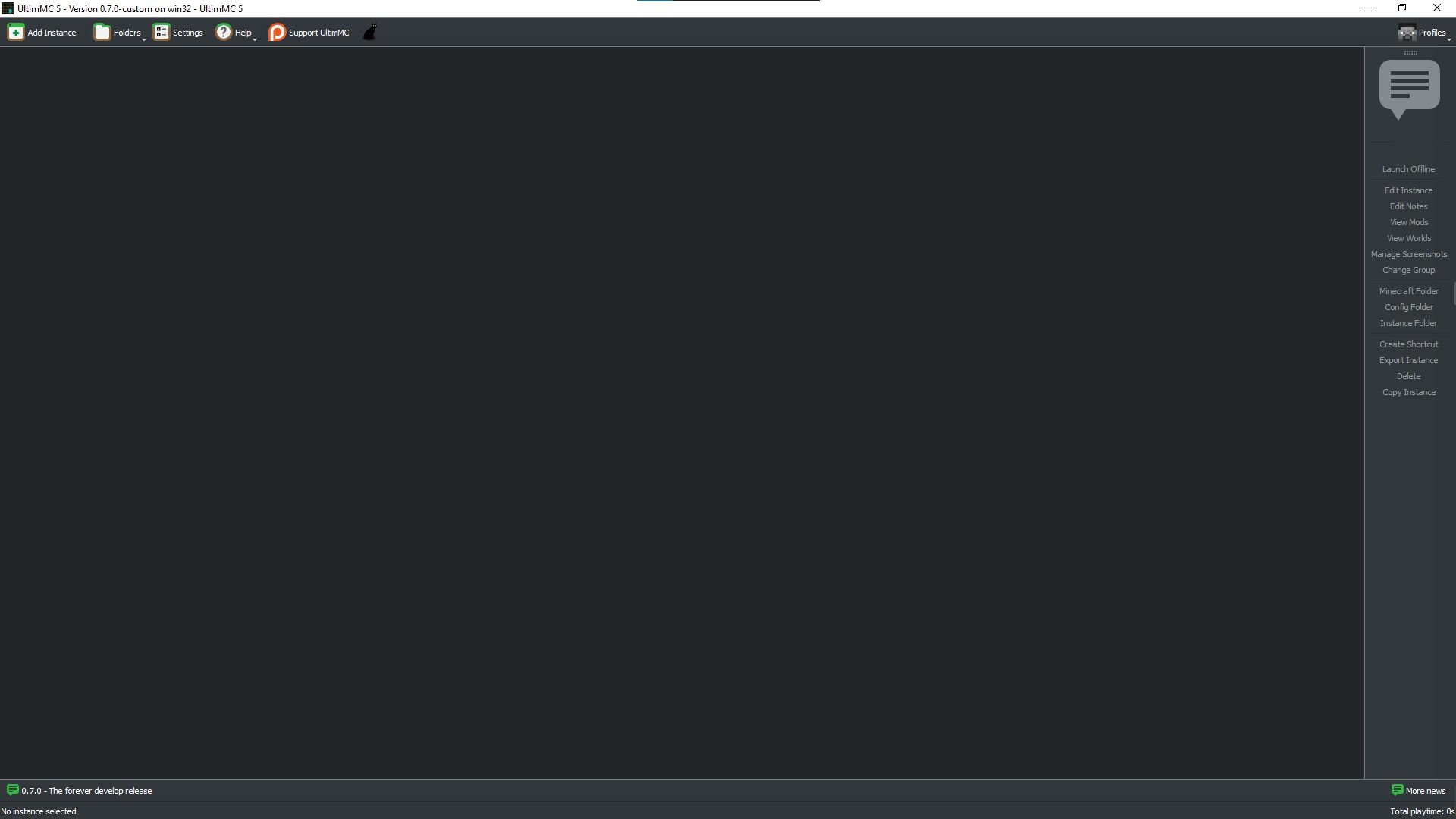Viewport: 1456px width, 819px height.
Task: Select View Worlds context entry
Action: tap(1409, 238)
